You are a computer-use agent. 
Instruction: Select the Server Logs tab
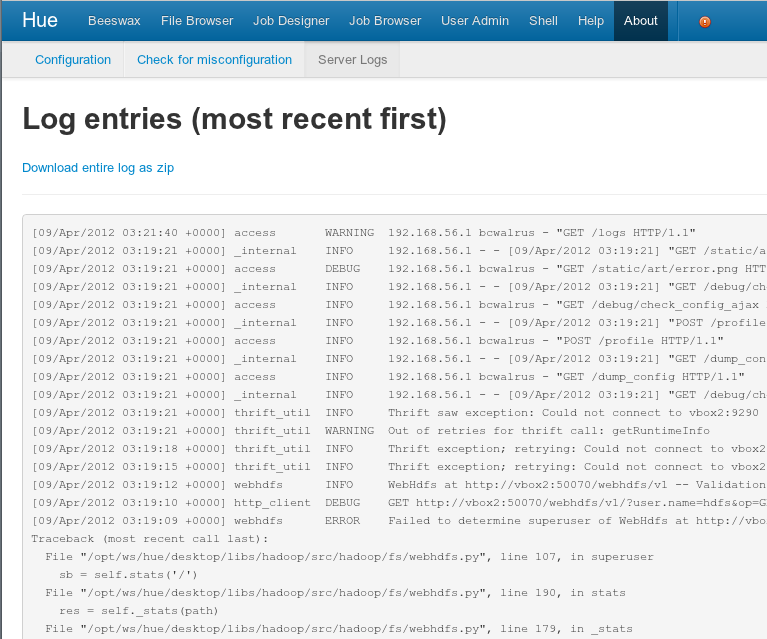click(x=352, y=60)
